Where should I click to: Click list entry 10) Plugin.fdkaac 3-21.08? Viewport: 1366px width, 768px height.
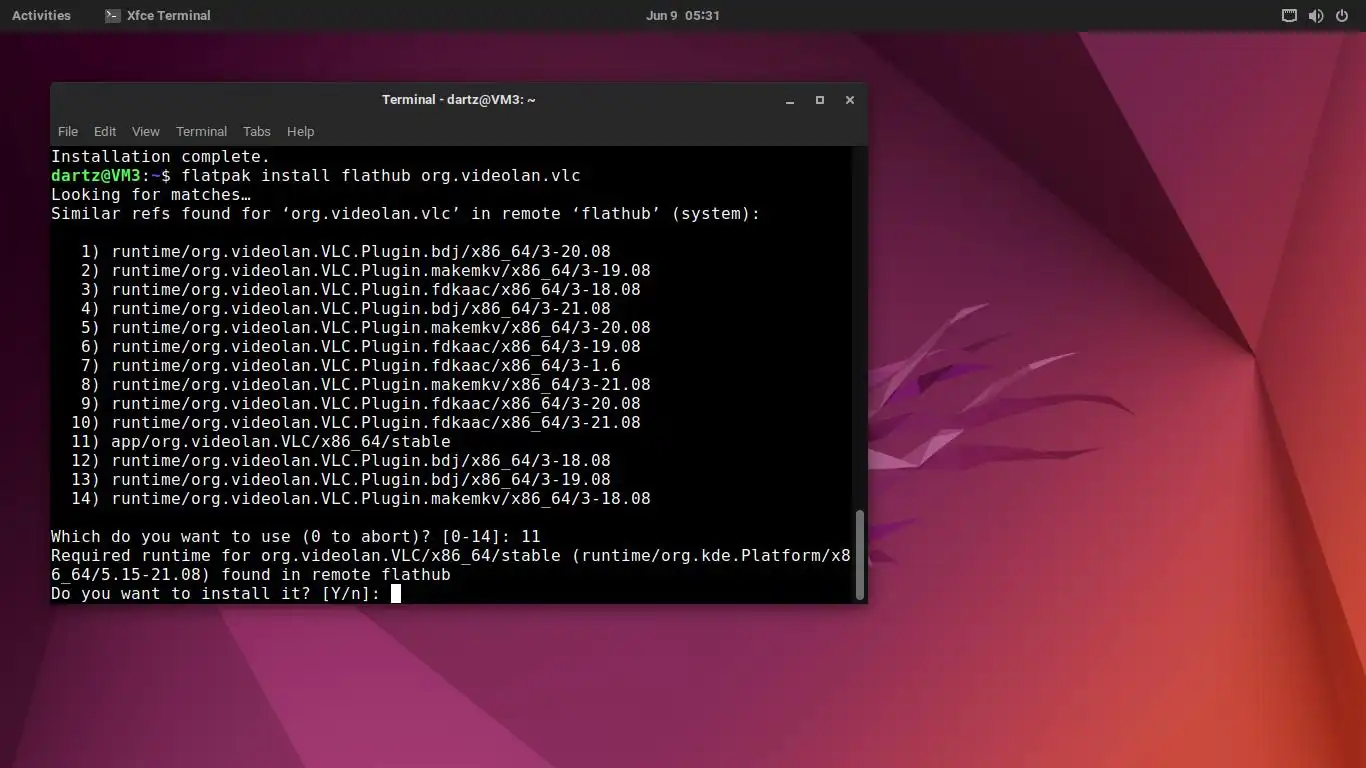click(x=356, y=423)
